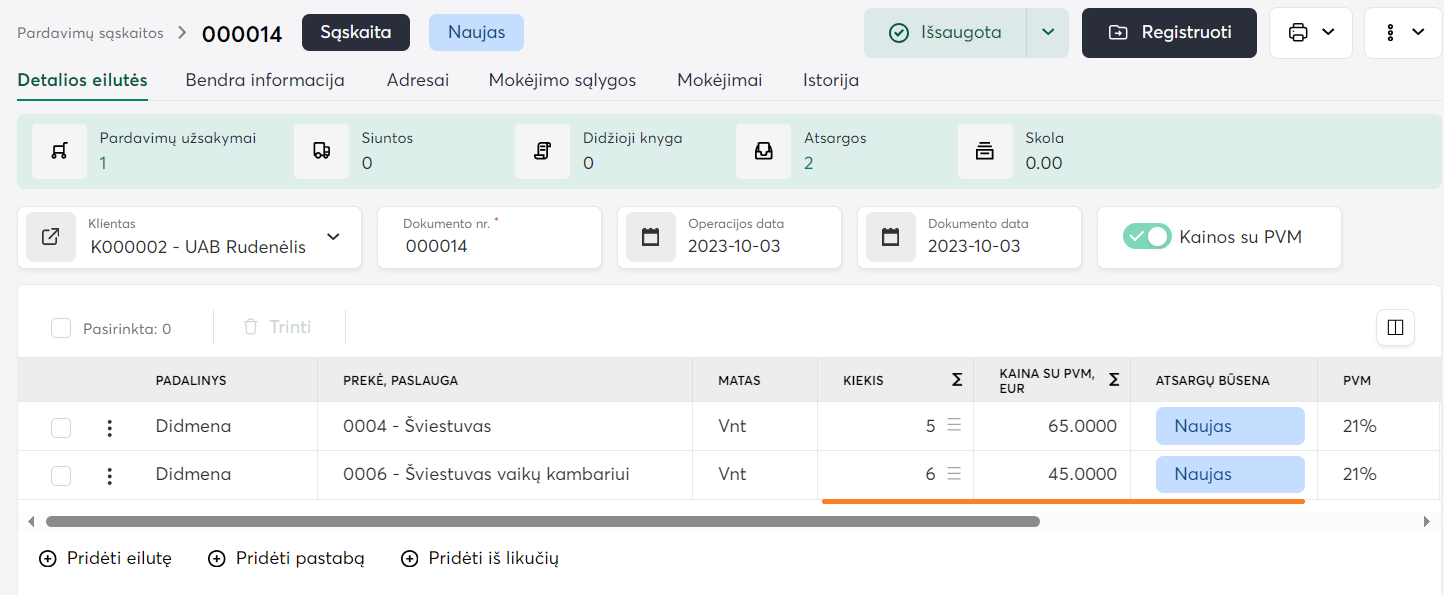Open the Didžioji knyga ledger icon
The height and width of the screenshot is (595, 1444).
(542, 151)
